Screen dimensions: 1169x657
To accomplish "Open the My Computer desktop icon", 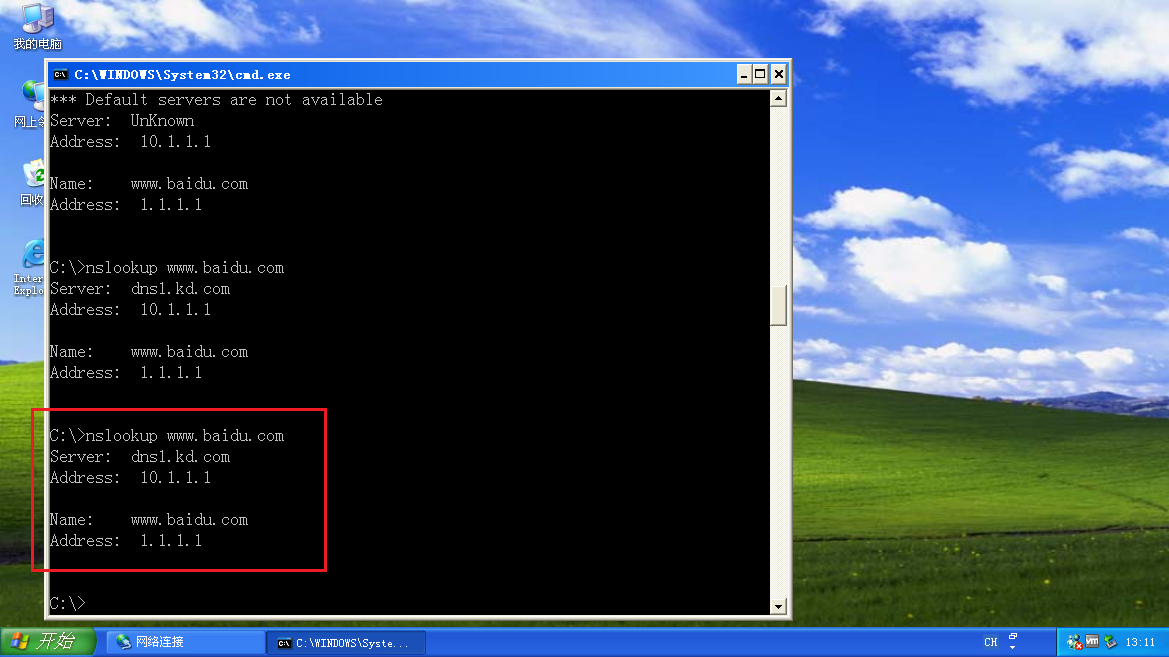I will [x=37, y=25].
